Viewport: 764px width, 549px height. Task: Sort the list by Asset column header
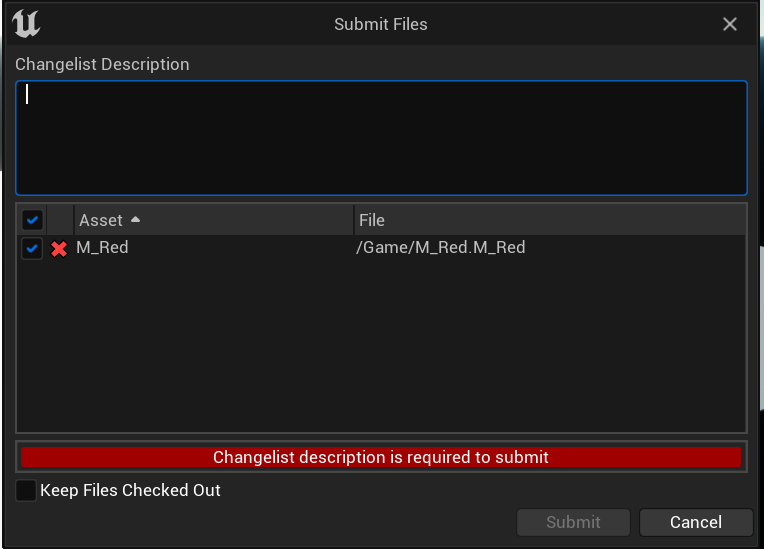[101, 220]
